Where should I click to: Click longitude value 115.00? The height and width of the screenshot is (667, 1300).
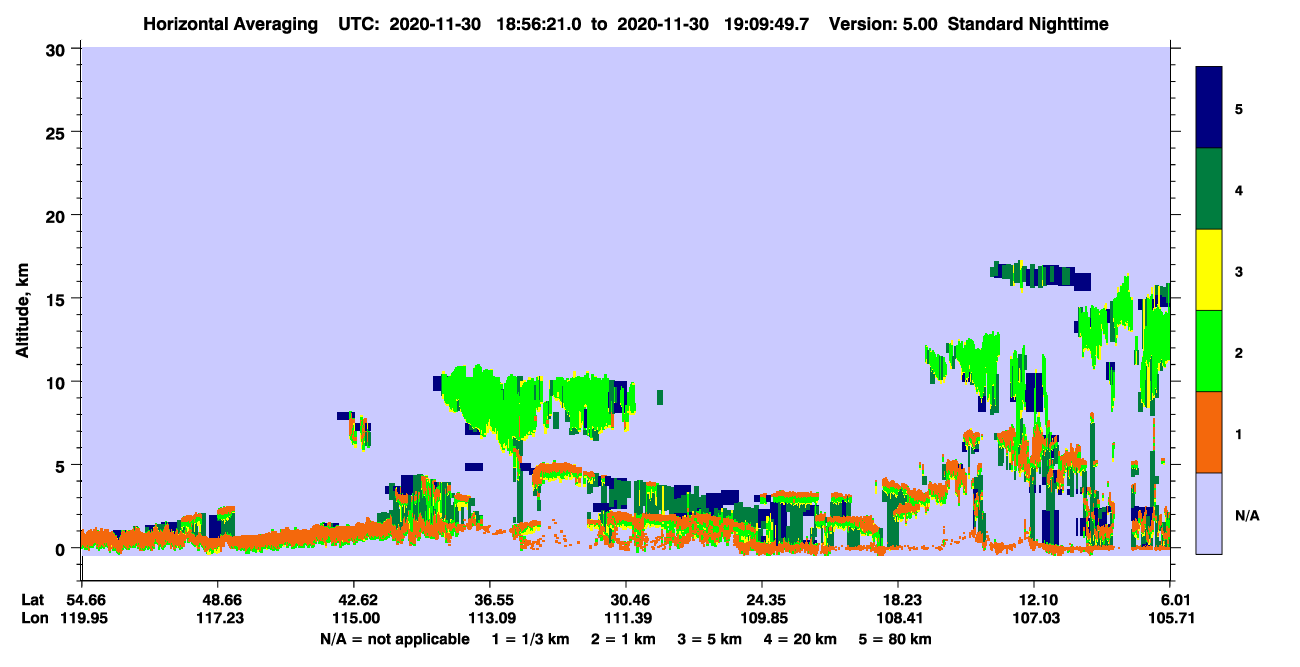[x=354, y=618]
